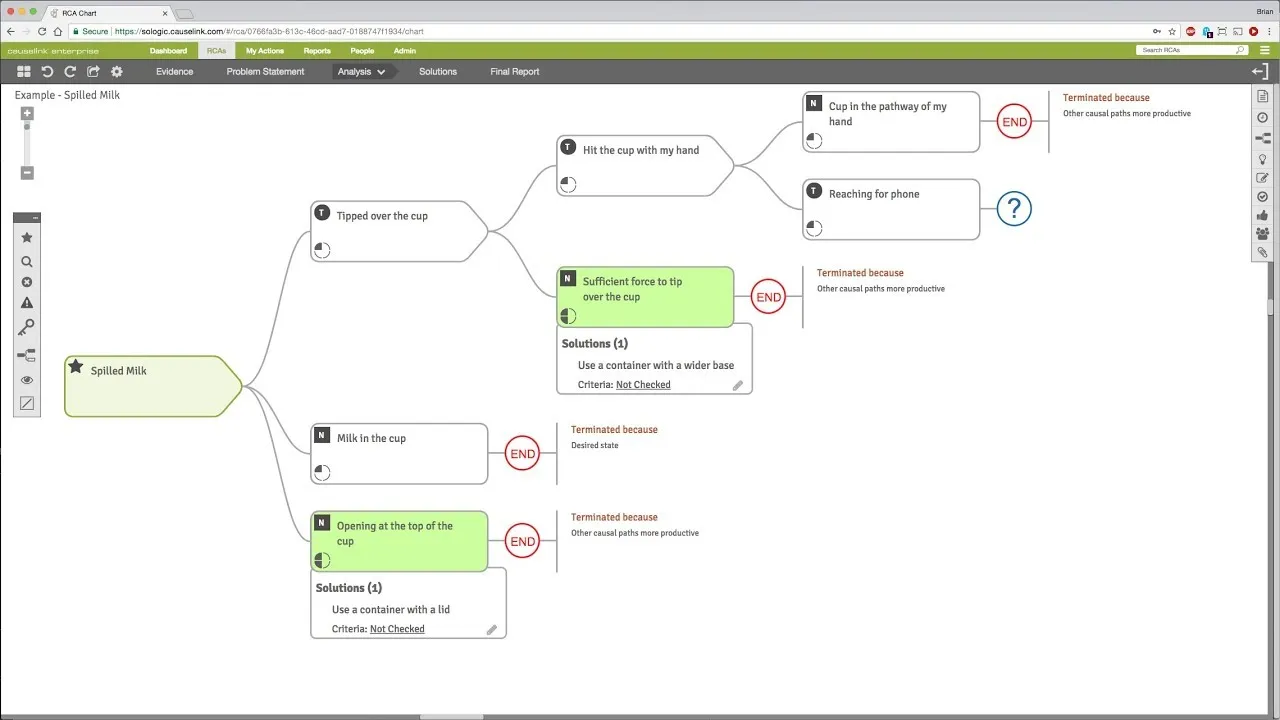The height and width of the screenshot is (720, 1280).
Task: Click the share/export icon in toolbar
Action: (x=93, y=72)
